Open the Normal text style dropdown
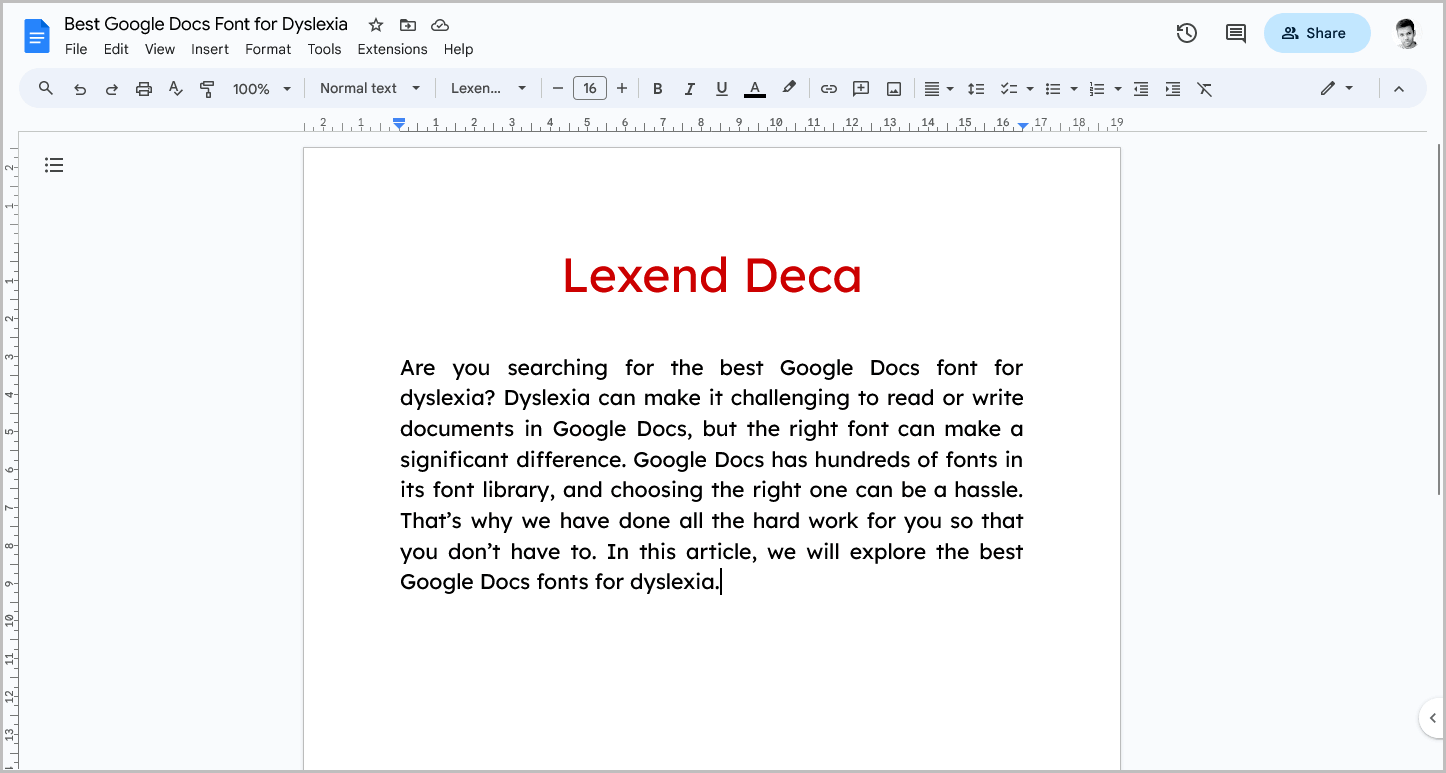The image size is (1446, 773). tap(370, 88)
